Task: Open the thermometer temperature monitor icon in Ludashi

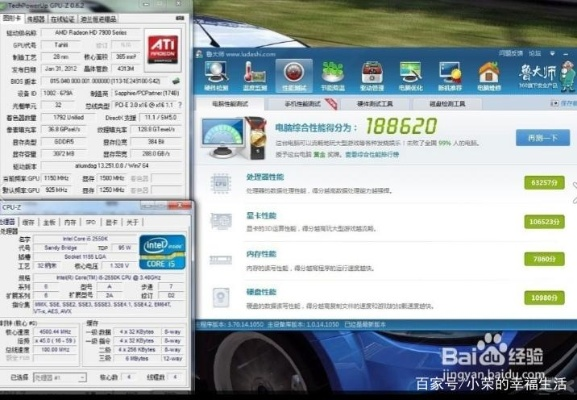Action: (254, 76)
